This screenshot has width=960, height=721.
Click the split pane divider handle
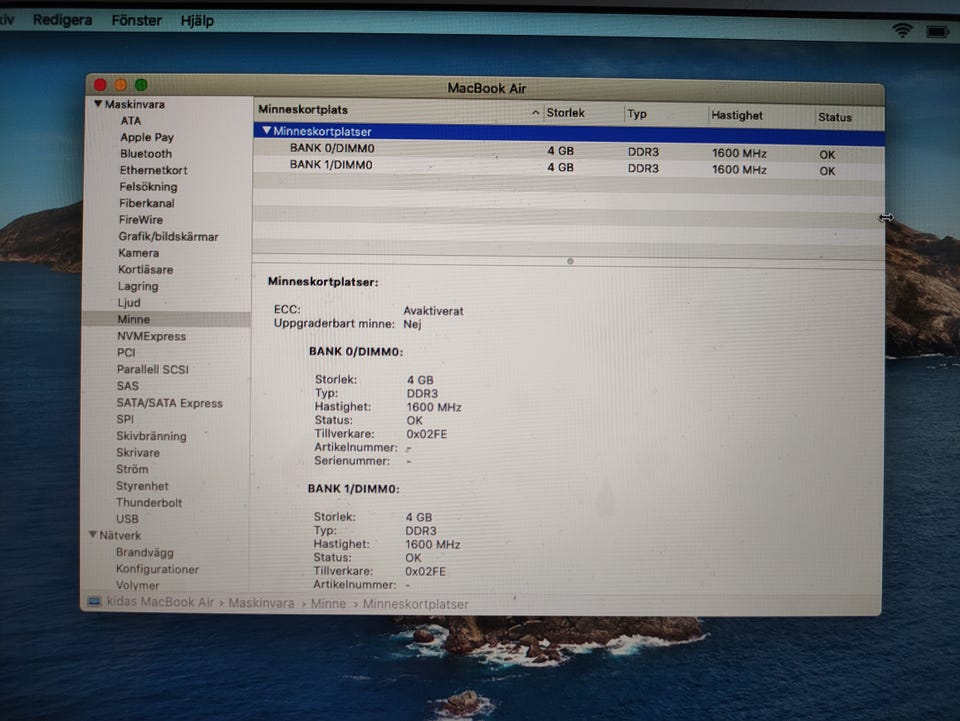coord(569,261)
